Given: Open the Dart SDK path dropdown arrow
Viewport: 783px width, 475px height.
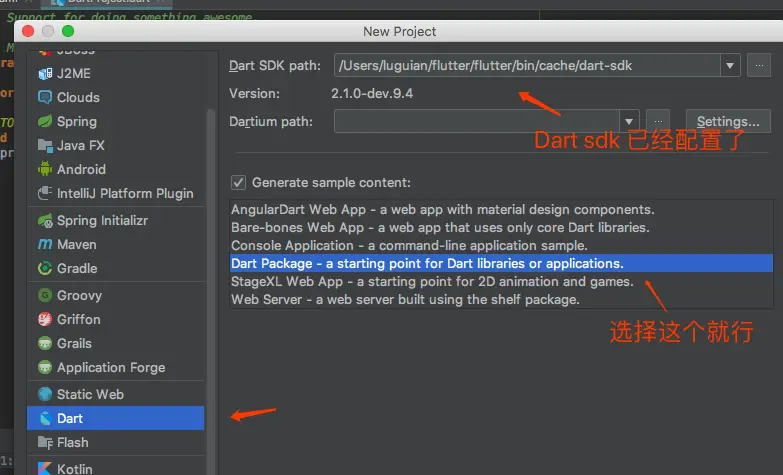Looking at the screenshot, I should pyautogui.click(x=730, y=65).
